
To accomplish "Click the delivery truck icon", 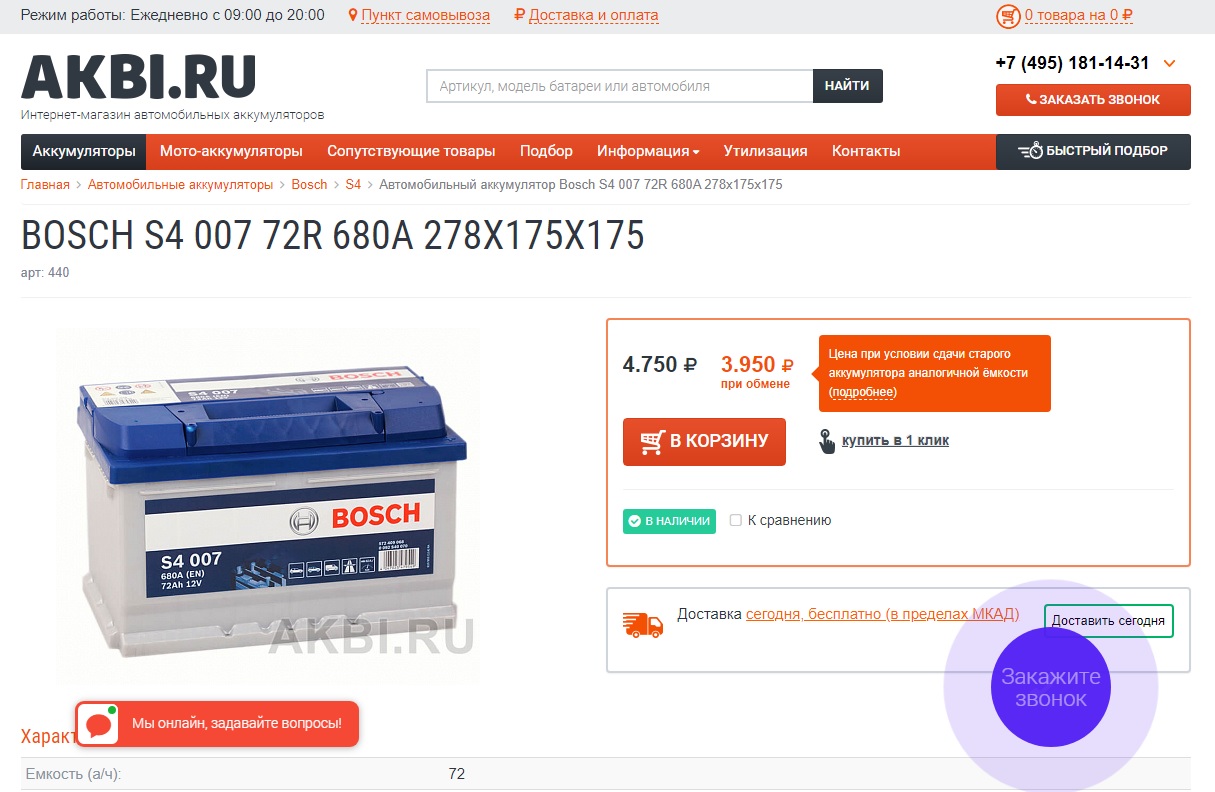I will click(643, 625).
